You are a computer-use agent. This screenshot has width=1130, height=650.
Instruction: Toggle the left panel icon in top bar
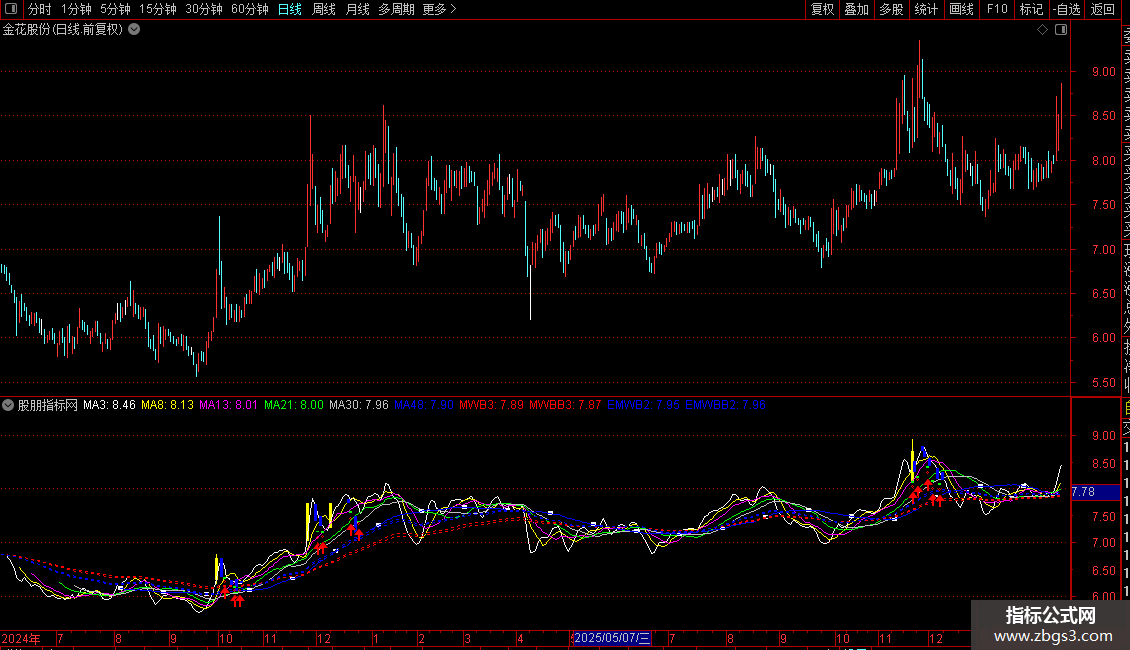point(11,9)
